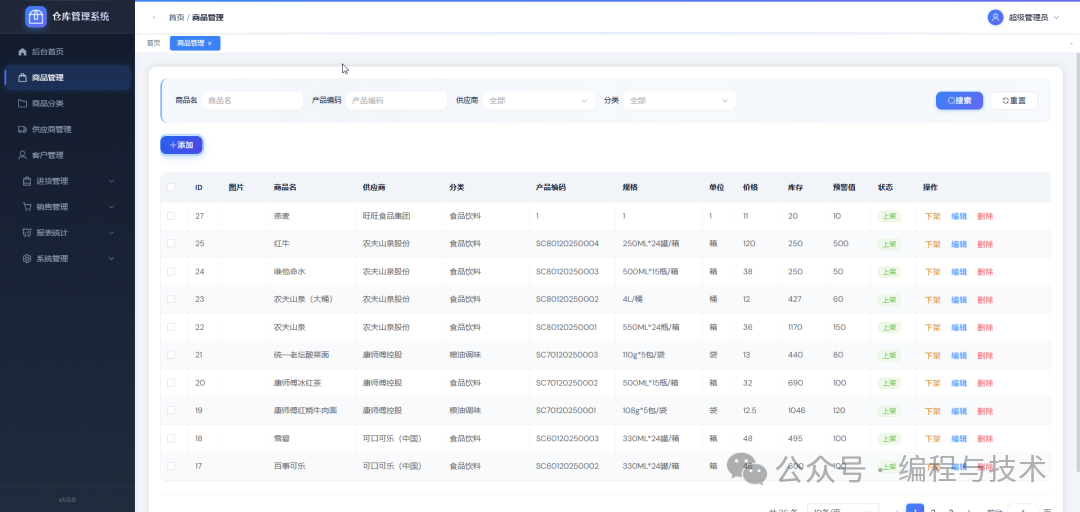Image resolution: width=1080 pixels, height=512 pixels.
Task: Open the 分类 filter dropdown
Action: coord(679,101)
